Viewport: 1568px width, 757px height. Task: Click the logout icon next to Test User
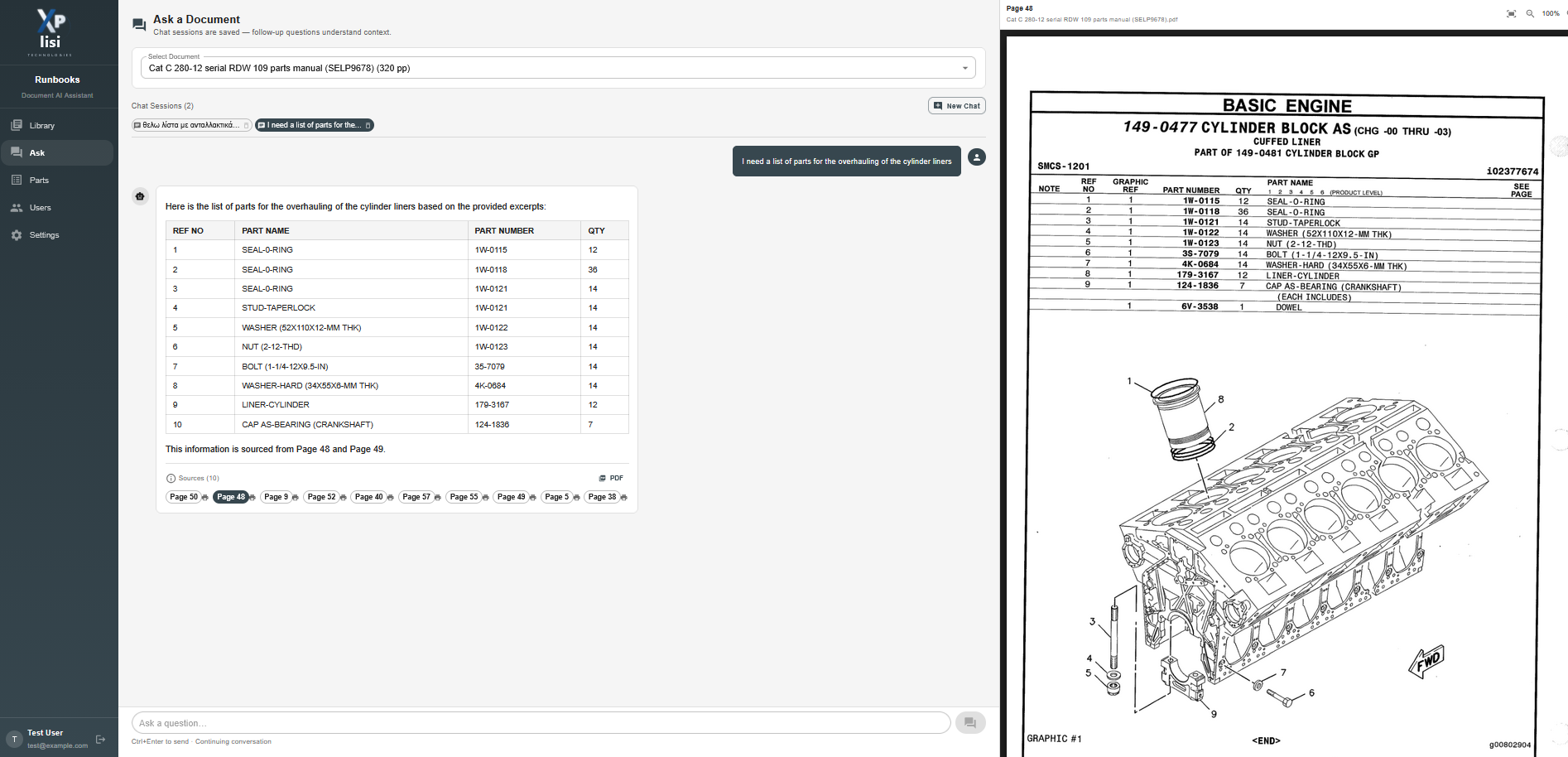[100, 739]
